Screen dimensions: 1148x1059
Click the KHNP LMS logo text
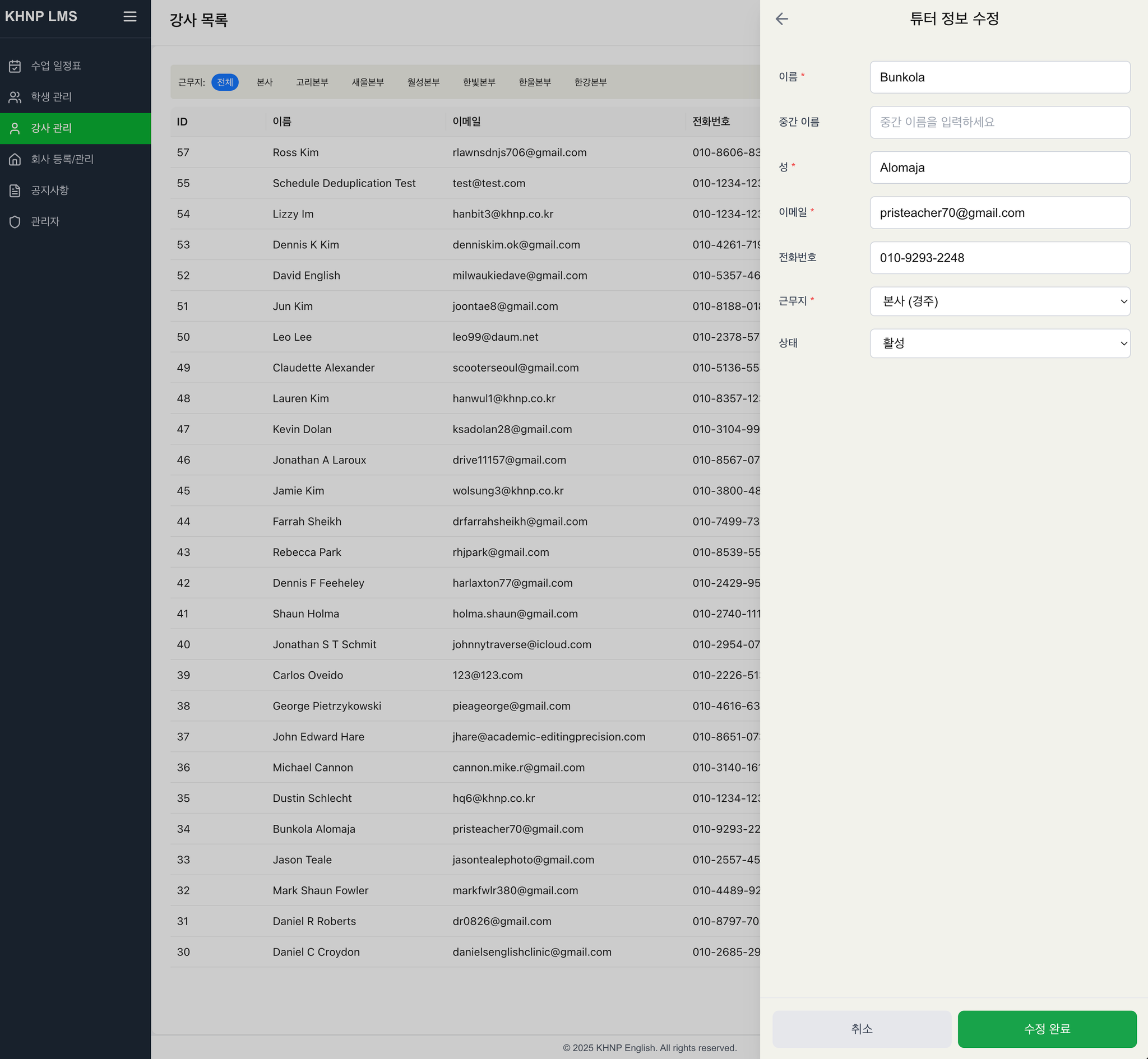[41, 17]
